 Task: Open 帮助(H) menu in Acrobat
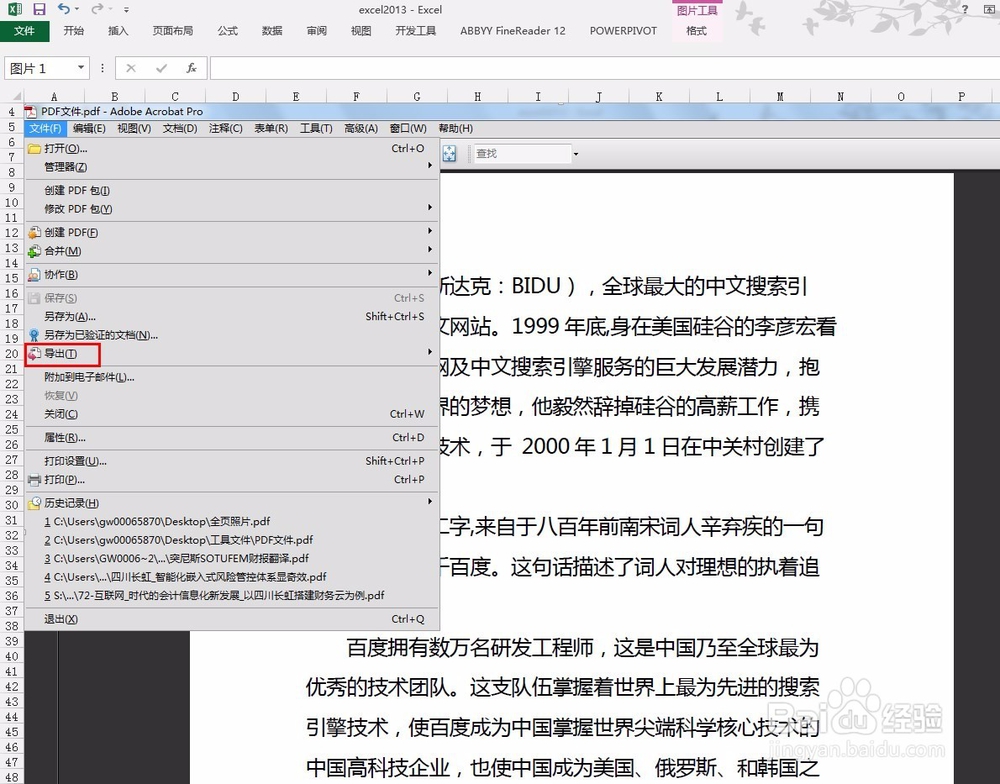455,128
